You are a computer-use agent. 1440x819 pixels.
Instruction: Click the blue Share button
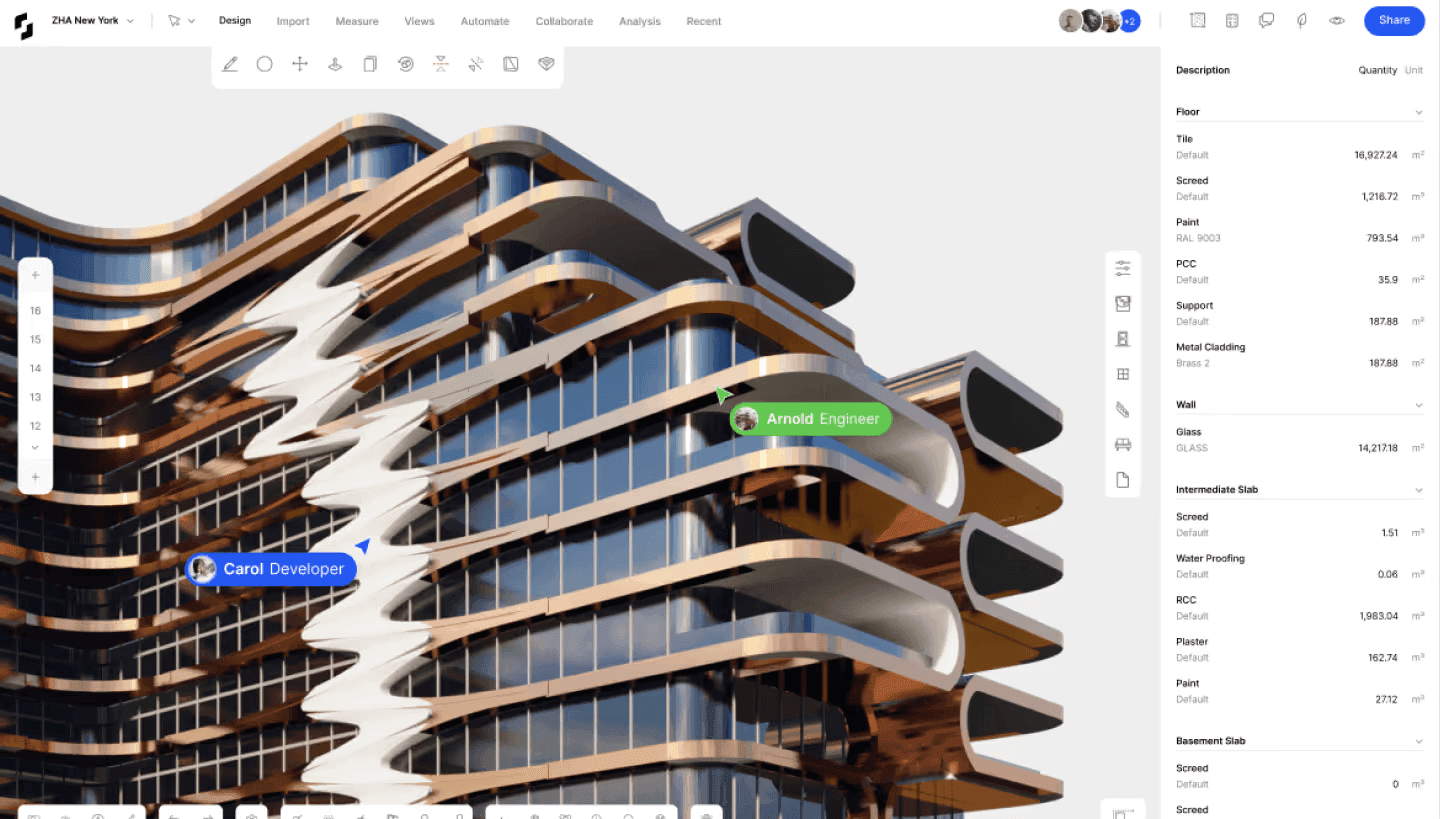[1393, 20]
